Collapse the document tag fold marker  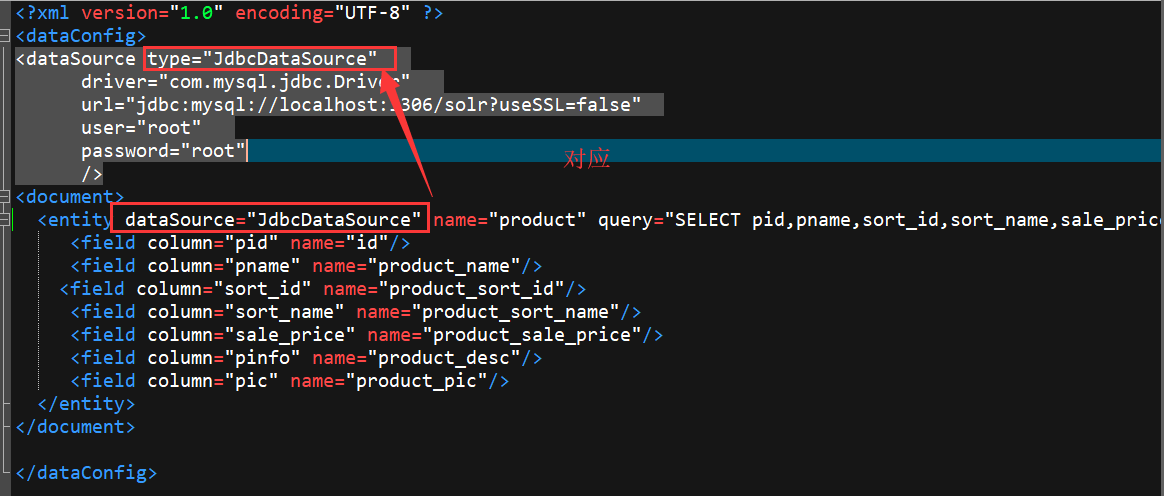click(x=6, y=197)
